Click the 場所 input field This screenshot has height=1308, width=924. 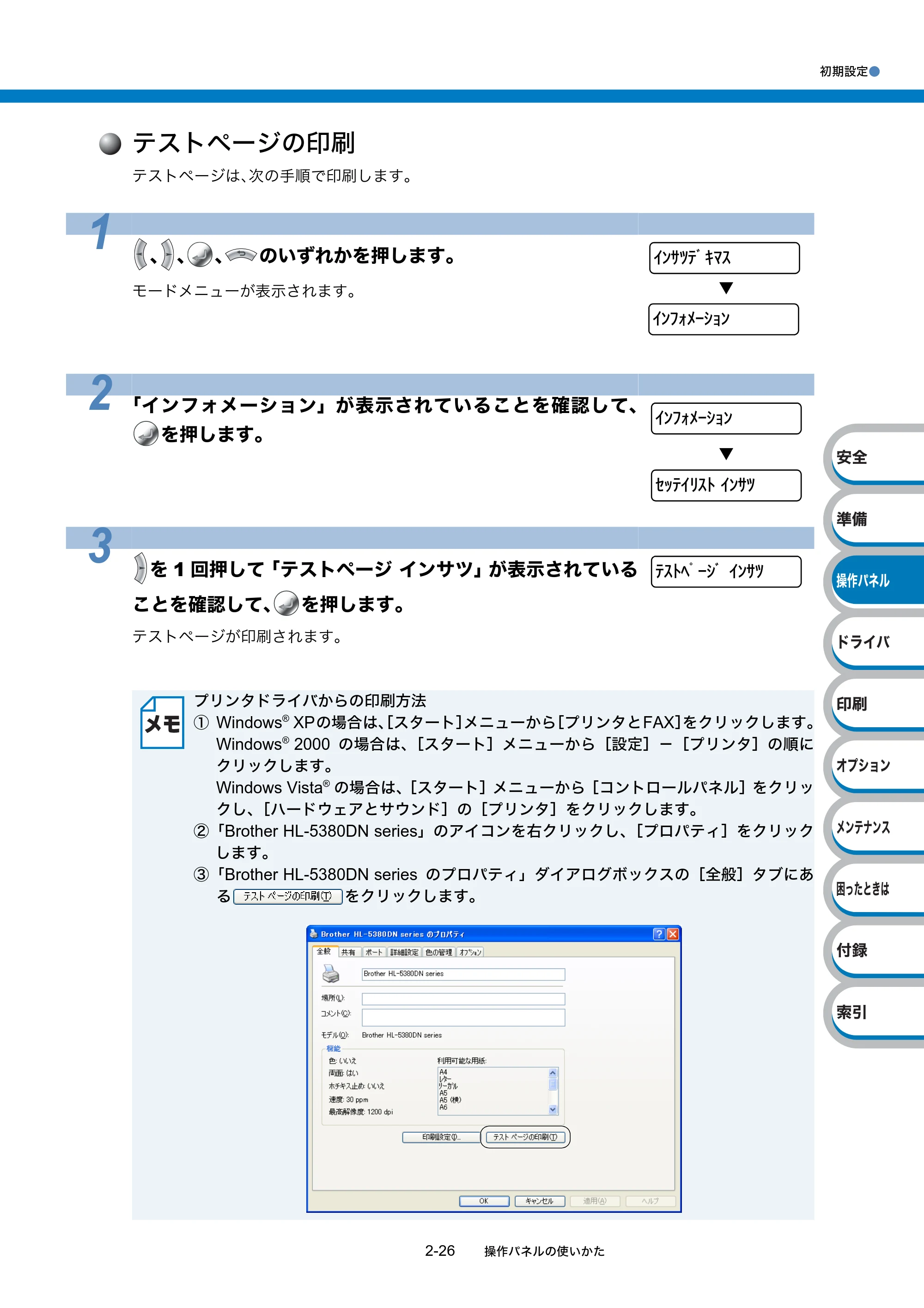coord(463,998)
